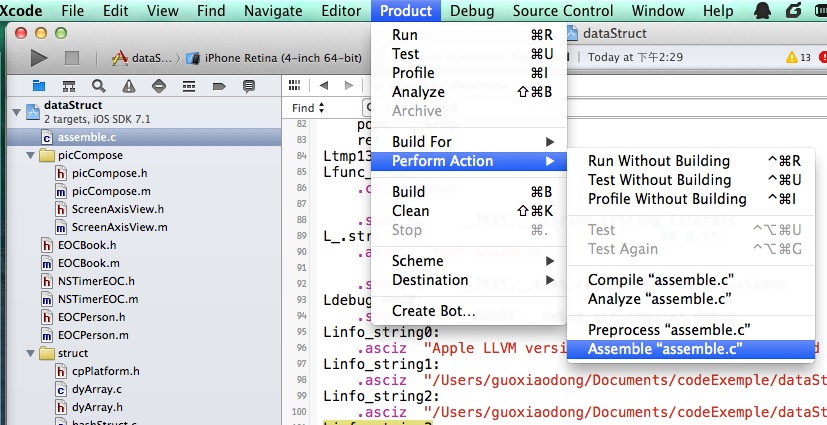Select Assemble “assemble.c”

[x=691, y=349]
